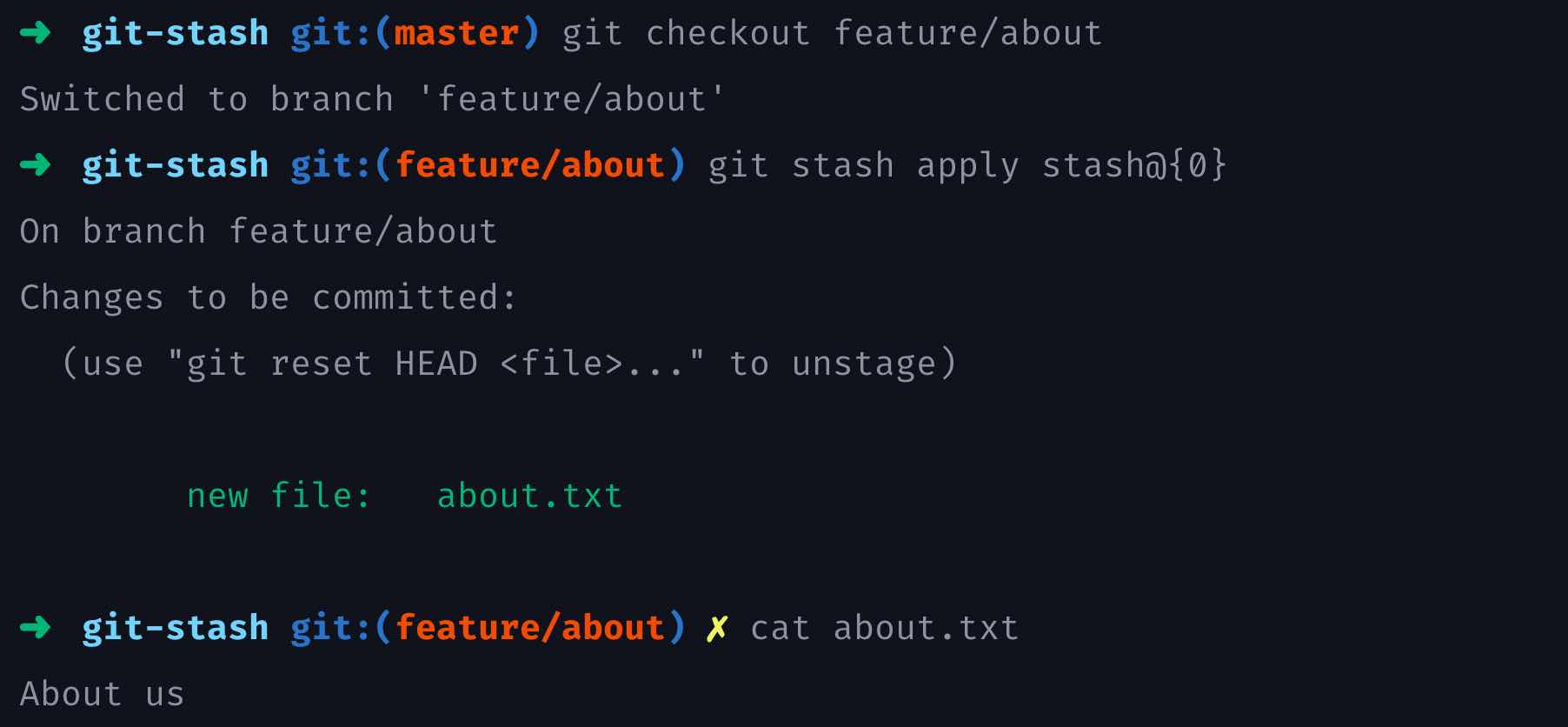Click git-stash directory name on first prompt

click(x=175, y=33)
